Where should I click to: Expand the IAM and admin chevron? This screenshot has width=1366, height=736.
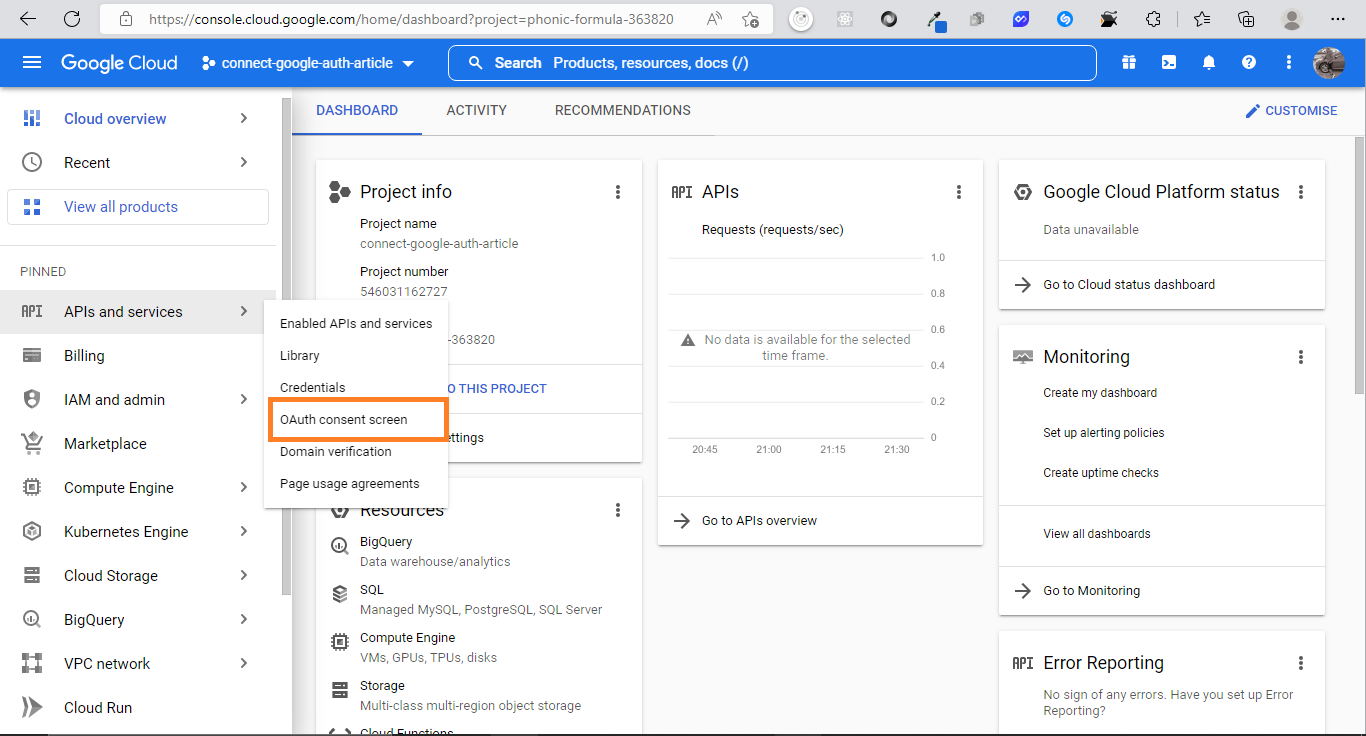[243, 399]
